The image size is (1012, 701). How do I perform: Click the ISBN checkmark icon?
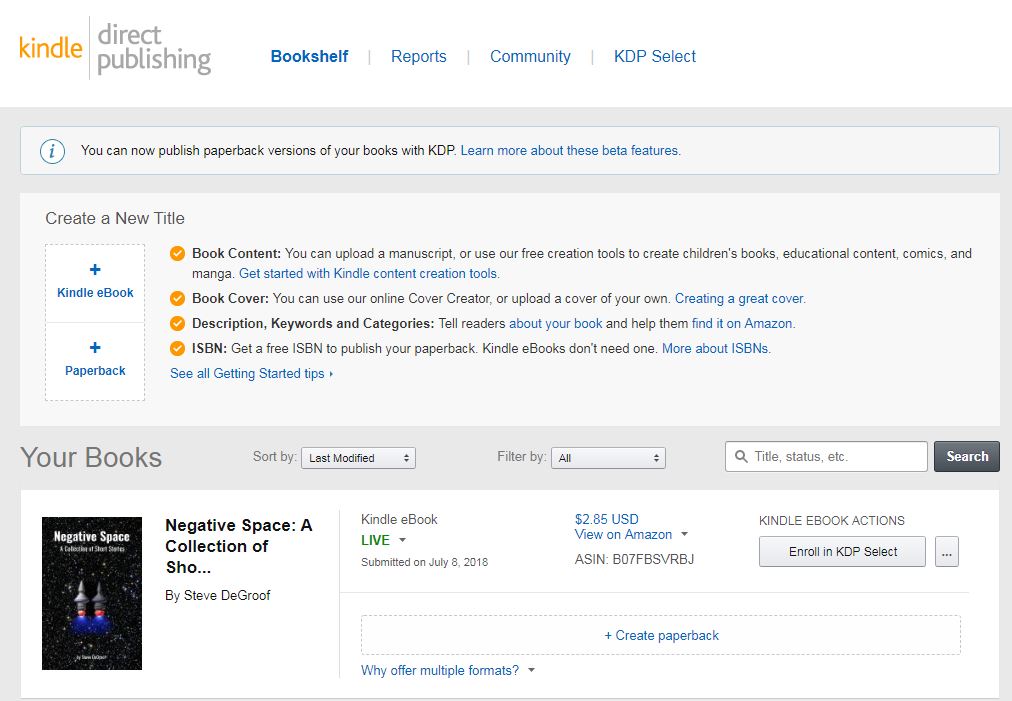pos(178,349)
